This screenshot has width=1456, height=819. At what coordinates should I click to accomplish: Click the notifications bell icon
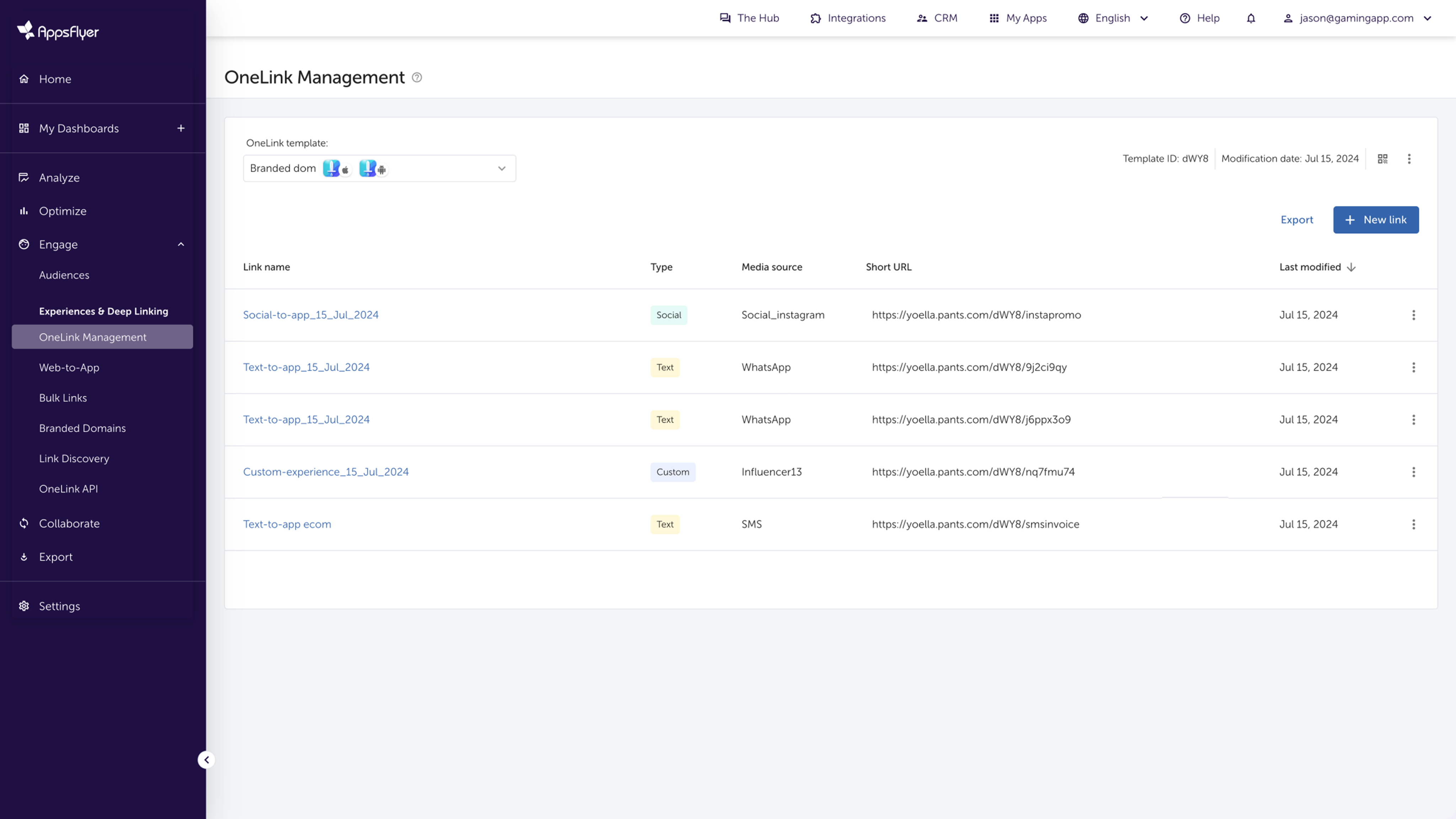[x=1251, y=18]
